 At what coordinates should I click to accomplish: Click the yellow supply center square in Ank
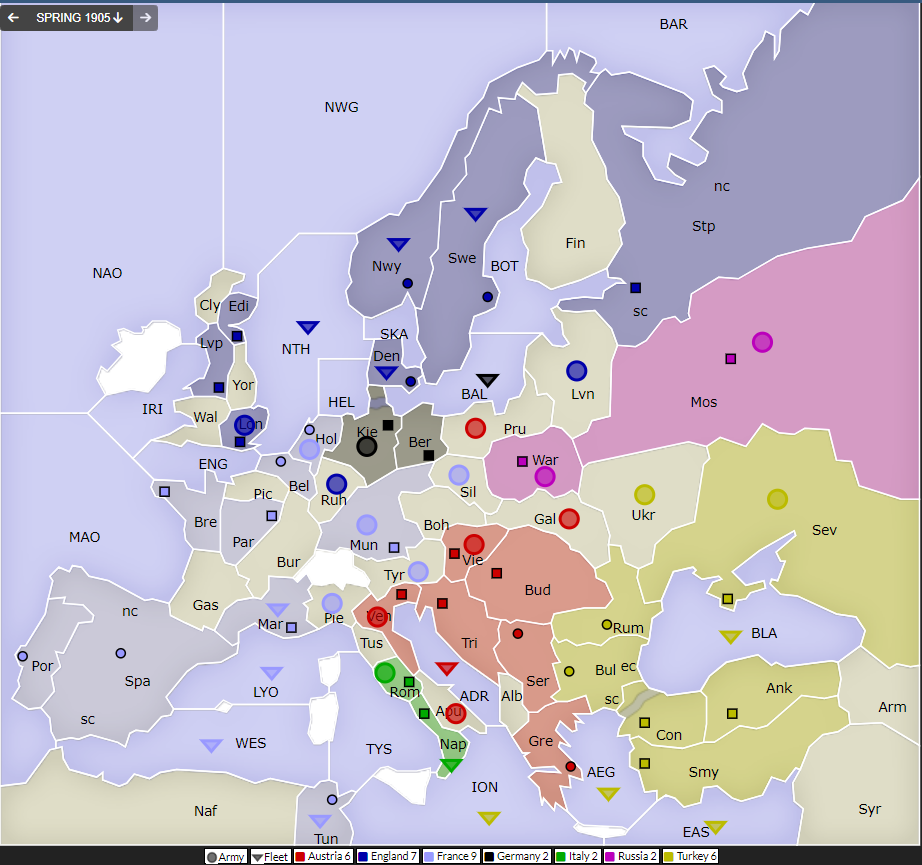point(732,713)
